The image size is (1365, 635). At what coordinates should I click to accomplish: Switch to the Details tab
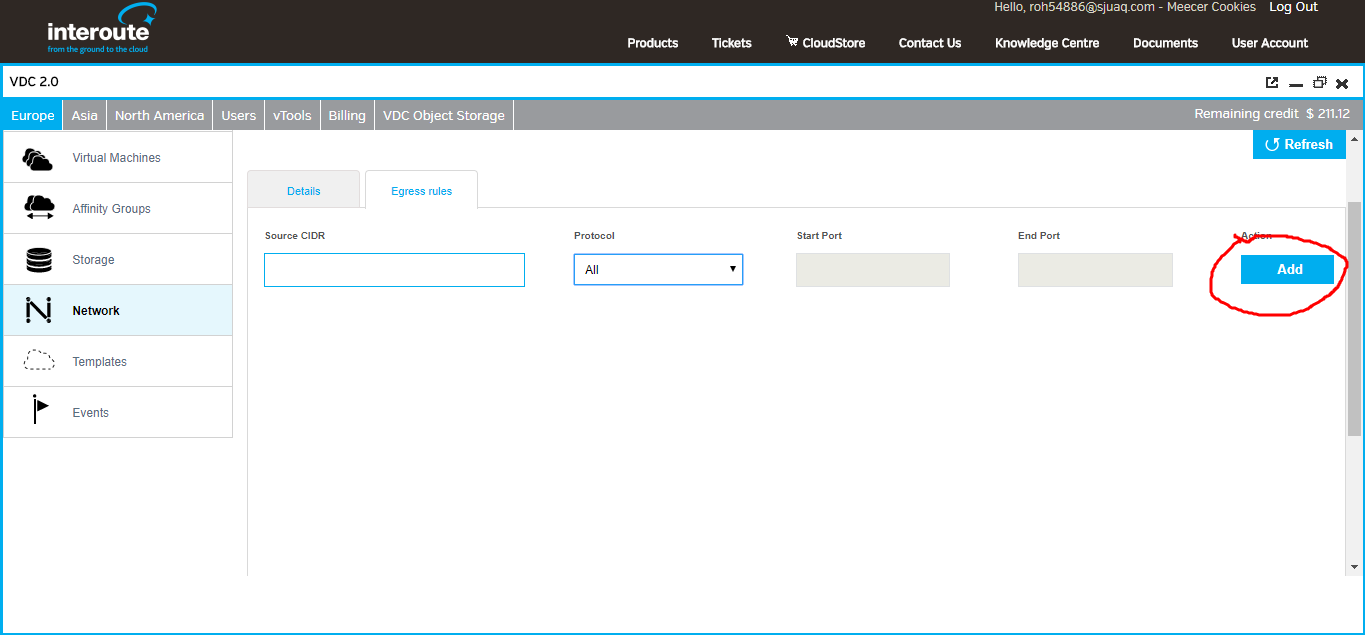pyautogui.click(x=304, y=190)
